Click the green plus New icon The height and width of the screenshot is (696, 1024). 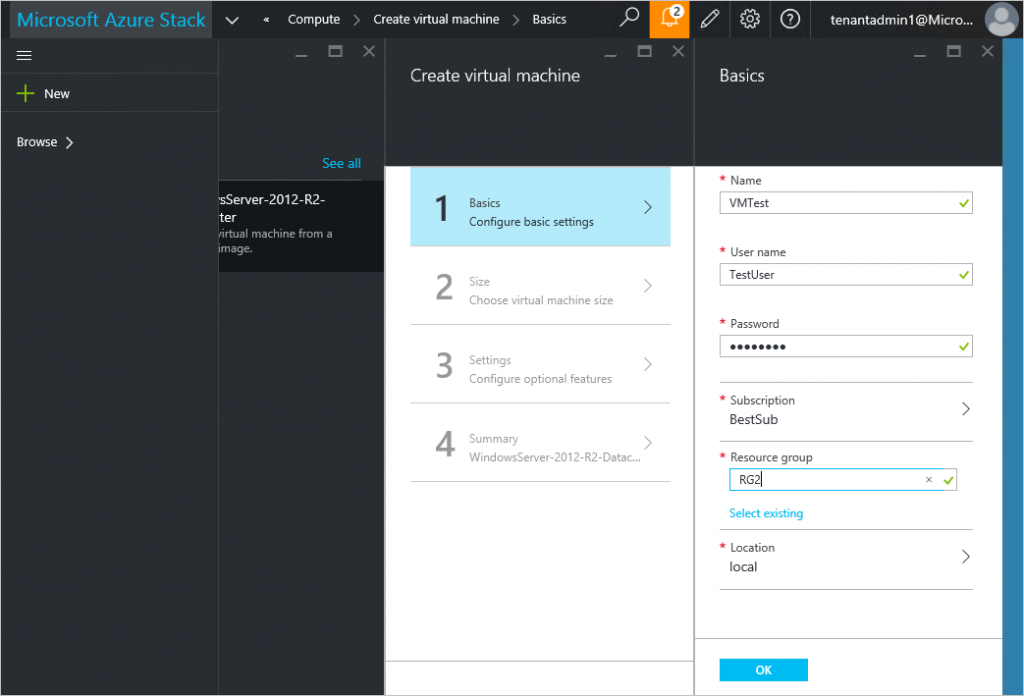point(25,93)
